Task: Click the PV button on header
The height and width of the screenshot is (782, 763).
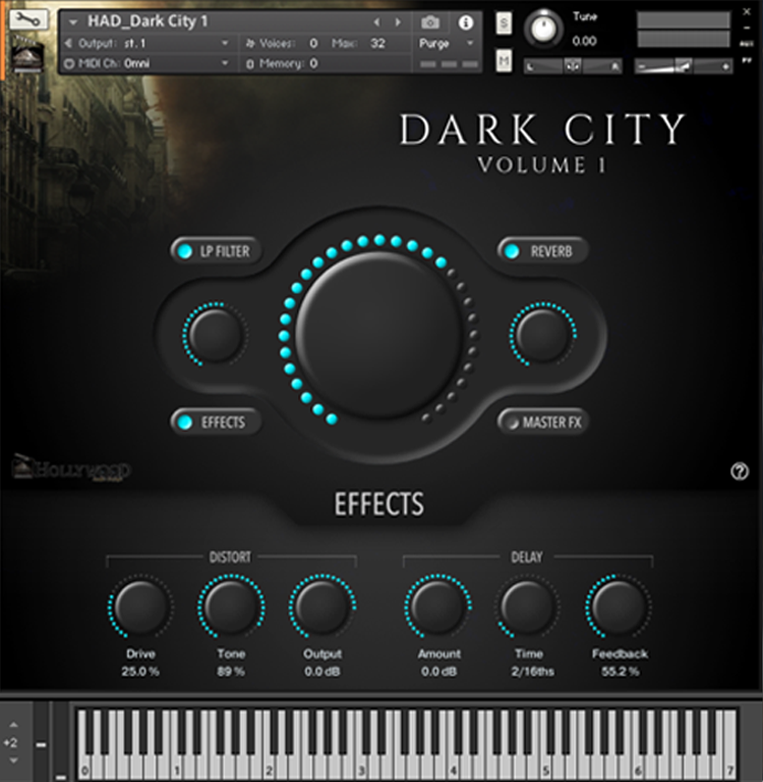Action: (747, 60)
